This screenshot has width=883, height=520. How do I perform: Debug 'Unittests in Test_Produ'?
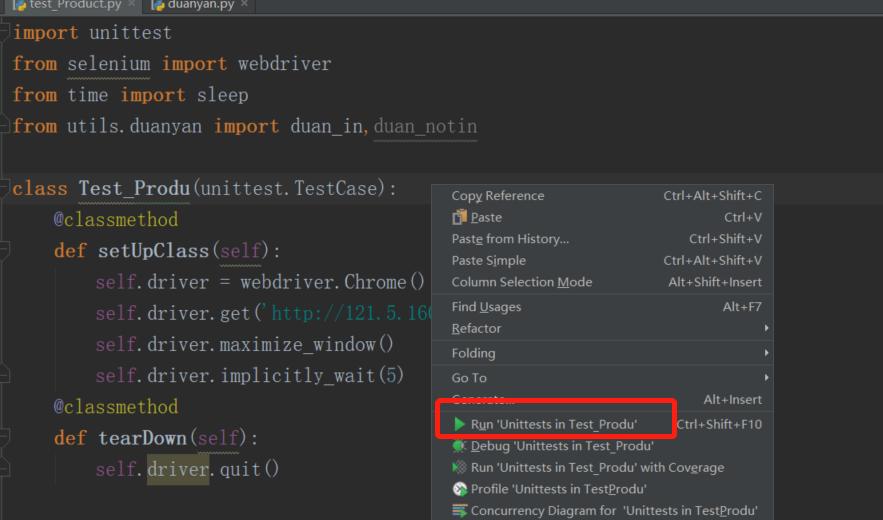603,446
